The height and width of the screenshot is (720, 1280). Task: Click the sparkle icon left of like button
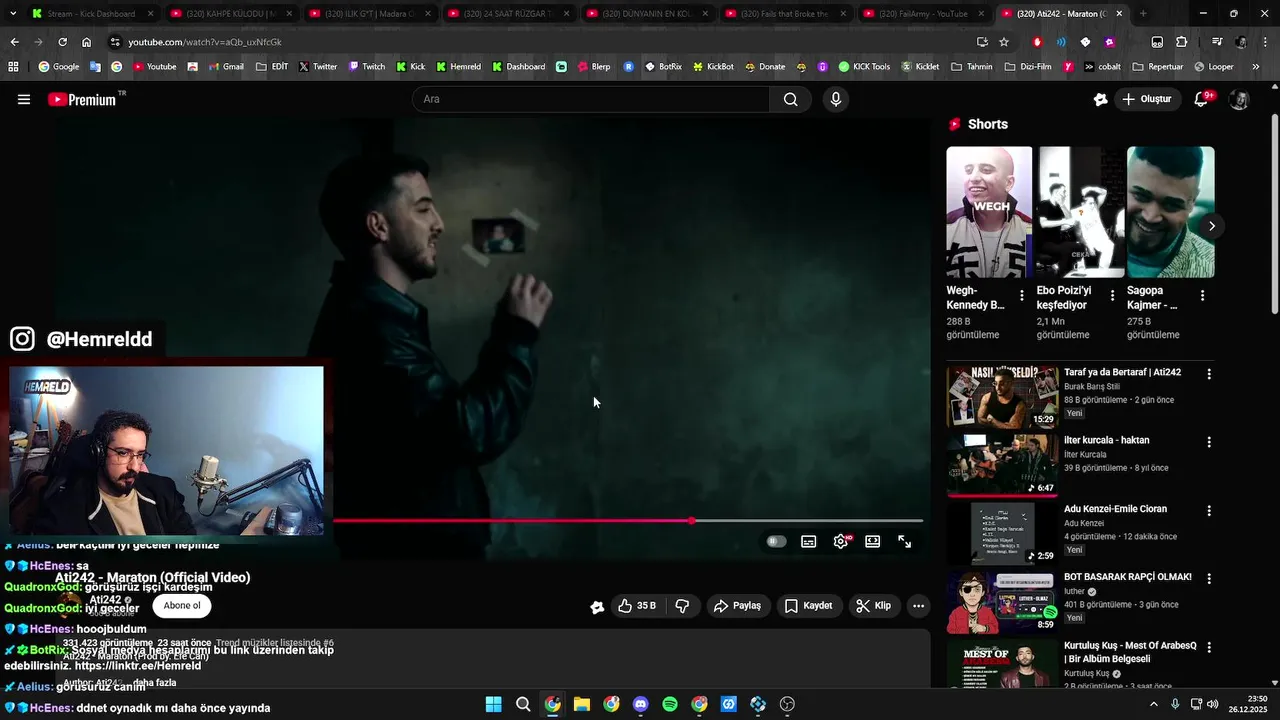(597, 606)
